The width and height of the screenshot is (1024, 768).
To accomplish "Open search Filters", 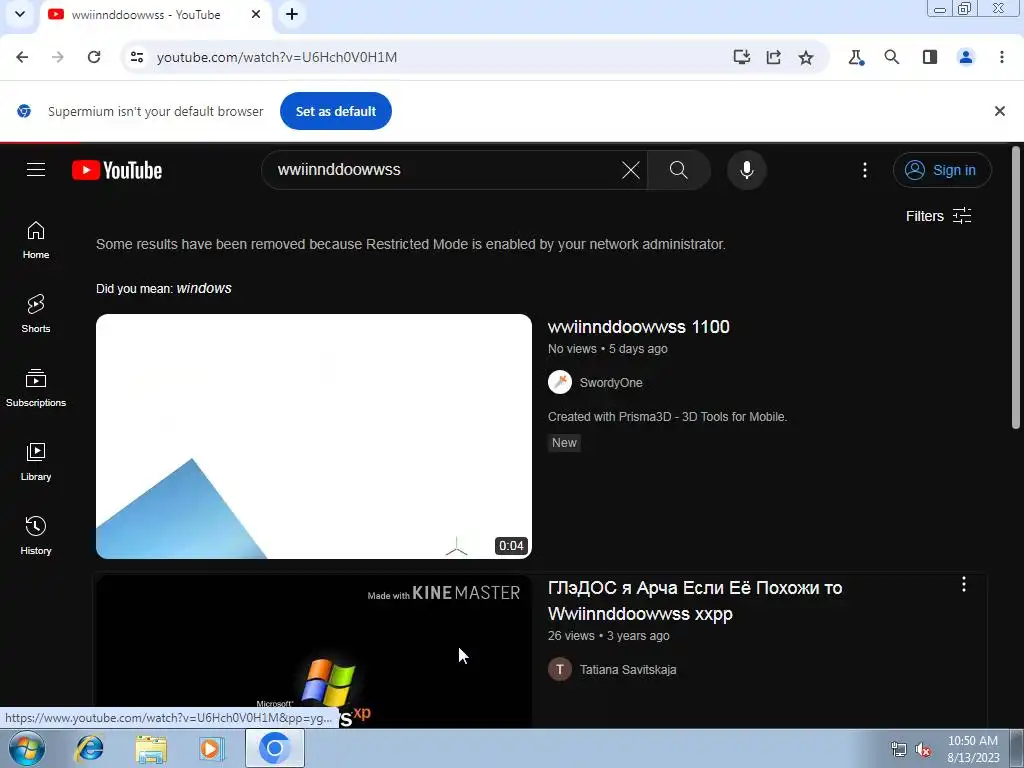I will tap(938, 216).
